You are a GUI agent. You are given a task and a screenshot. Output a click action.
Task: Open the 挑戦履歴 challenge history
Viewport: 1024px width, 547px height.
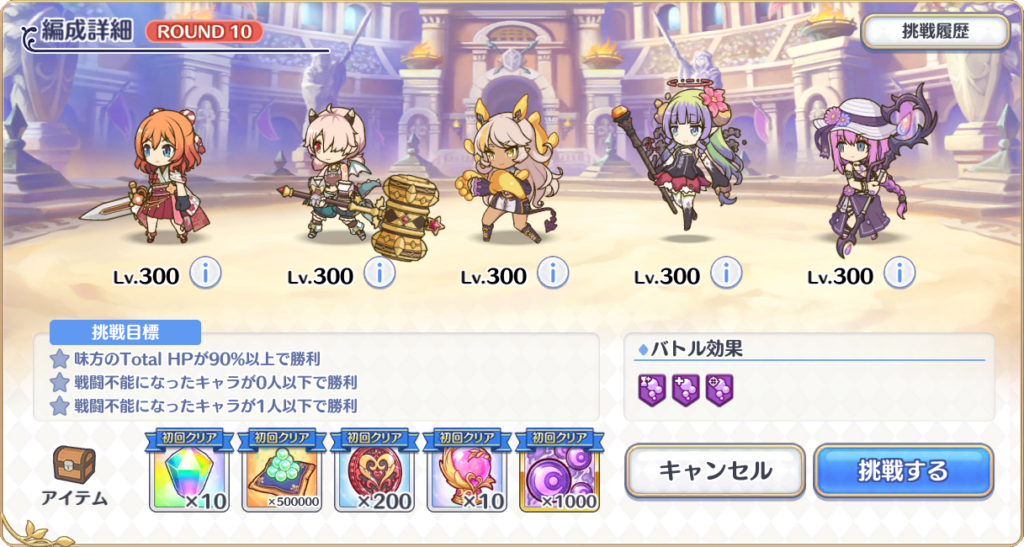tap(935, 32)
